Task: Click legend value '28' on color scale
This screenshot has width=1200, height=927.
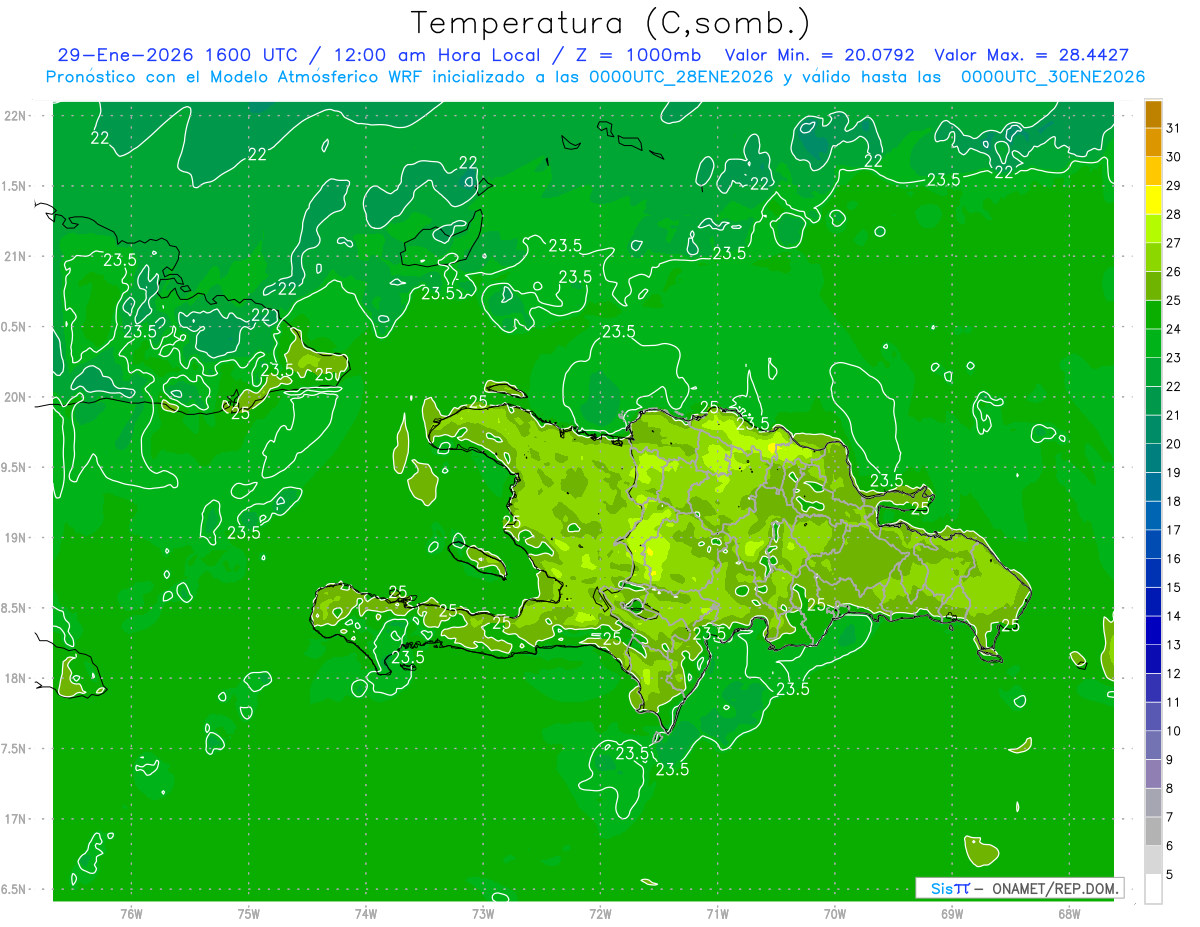Action: click(1174, 214)
